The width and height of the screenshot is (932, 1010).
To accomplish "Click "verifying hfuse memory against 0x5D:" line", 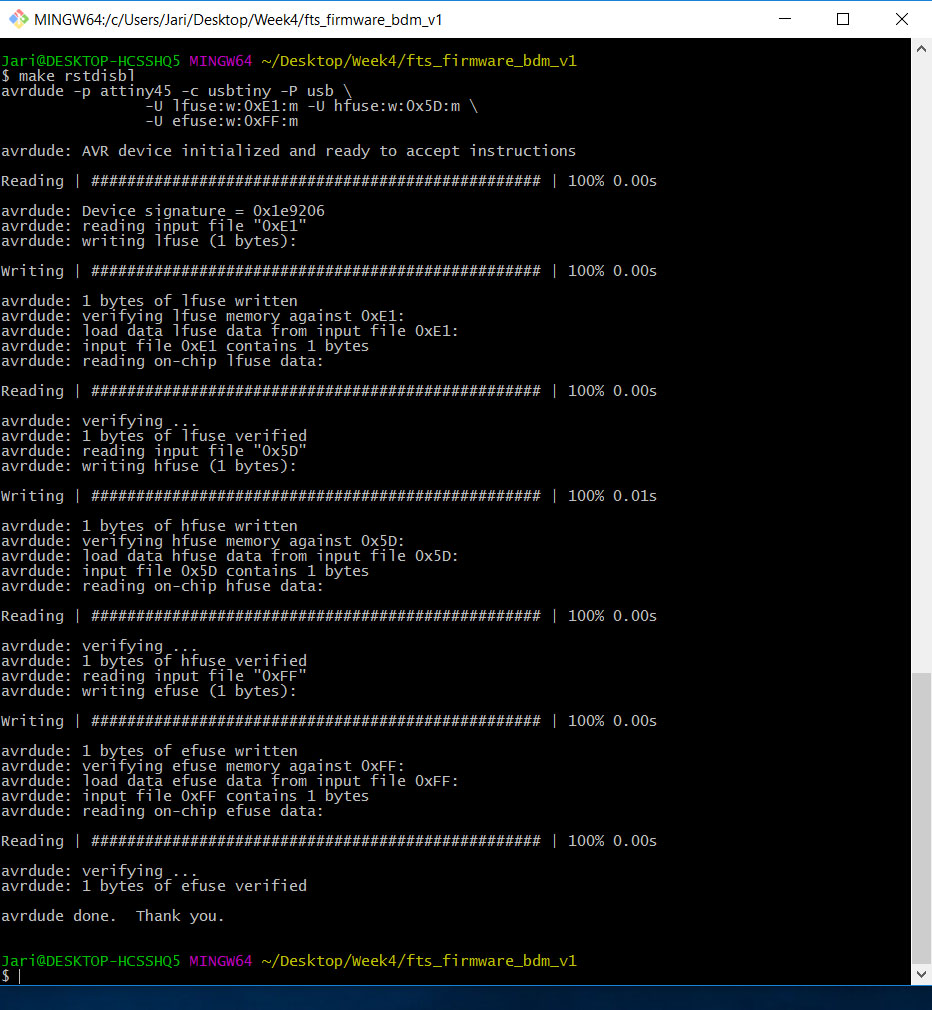I will tap(203, 541).
